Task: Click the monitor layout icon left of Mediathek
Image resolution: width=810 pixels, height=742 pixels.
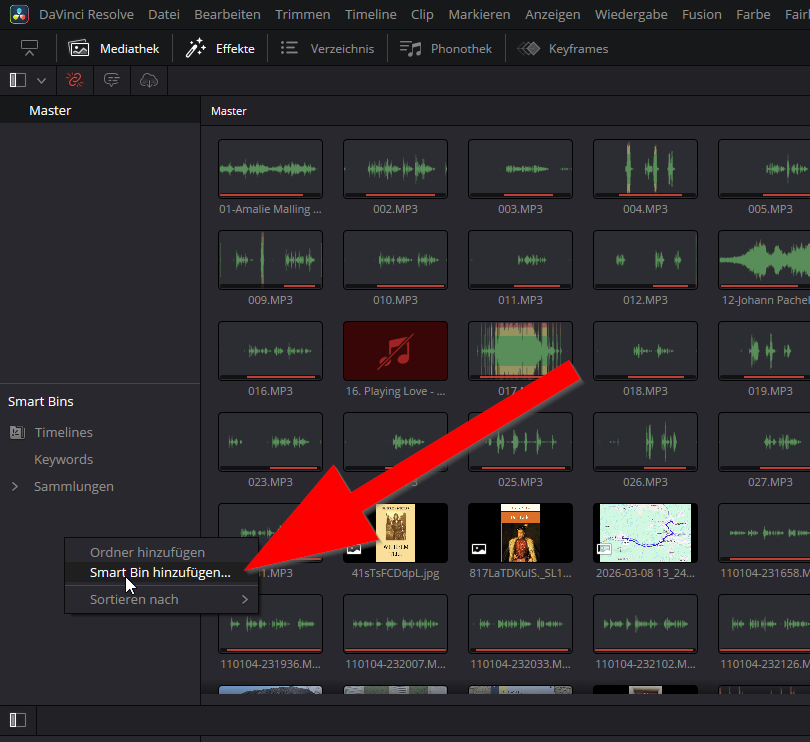Action: click(29, 48)
